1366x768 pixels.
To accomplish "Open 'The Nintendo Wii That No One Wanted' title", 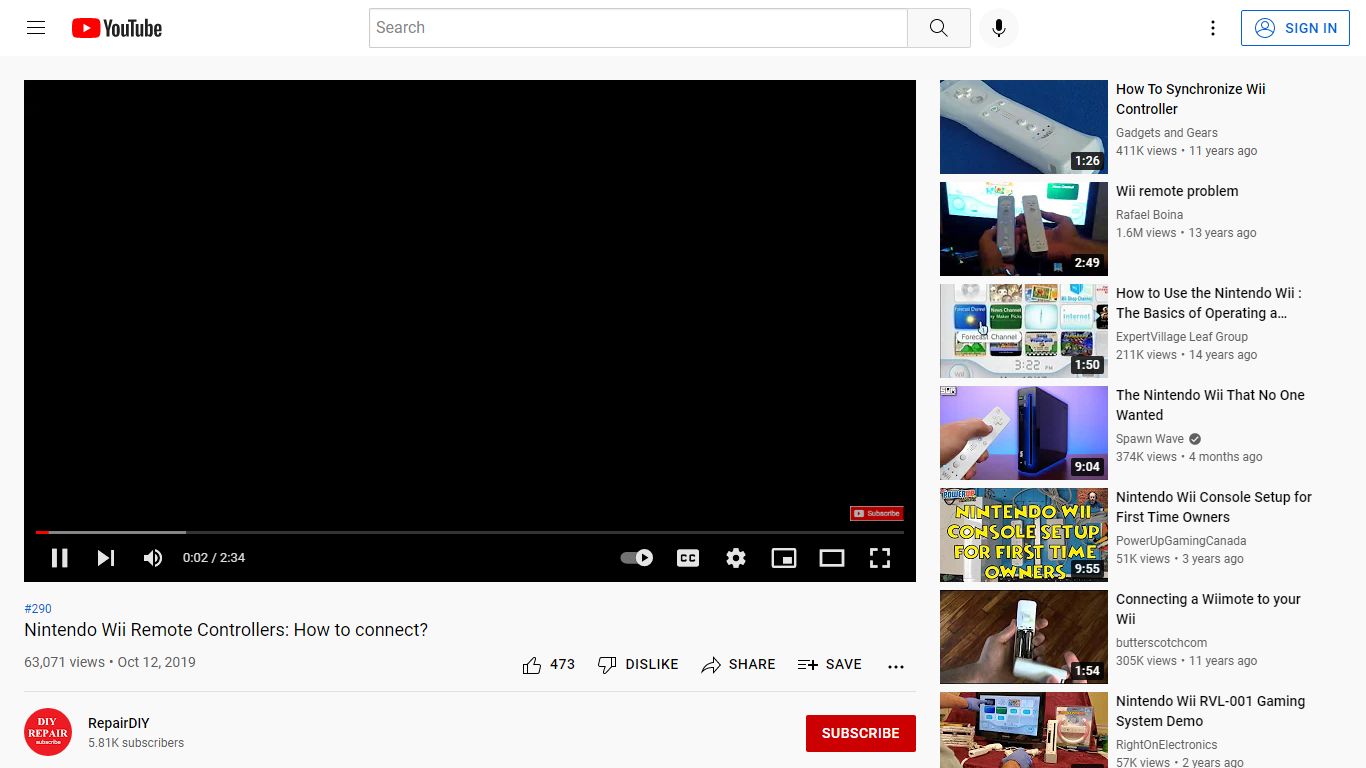I will [x=1210, y=405].
